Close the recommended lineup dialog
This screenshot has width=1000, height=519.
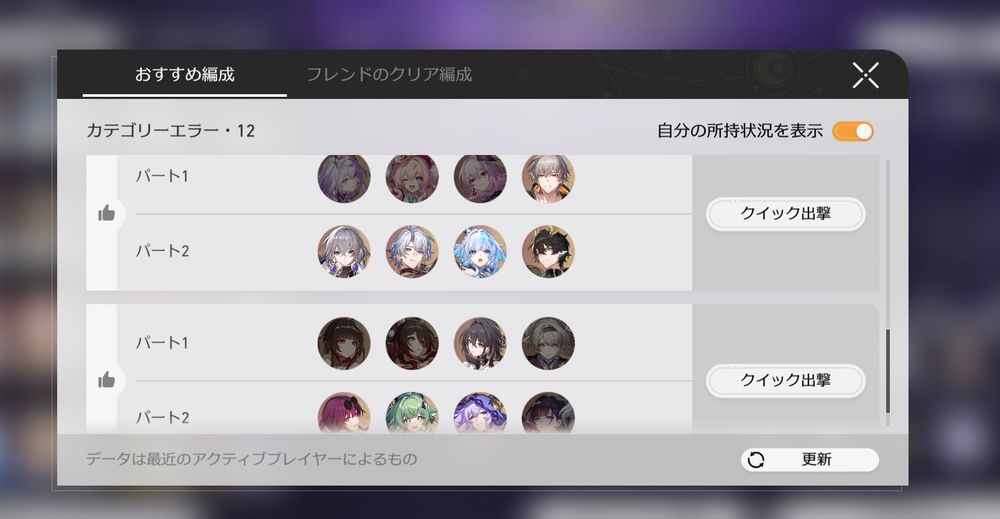[865, 75]
